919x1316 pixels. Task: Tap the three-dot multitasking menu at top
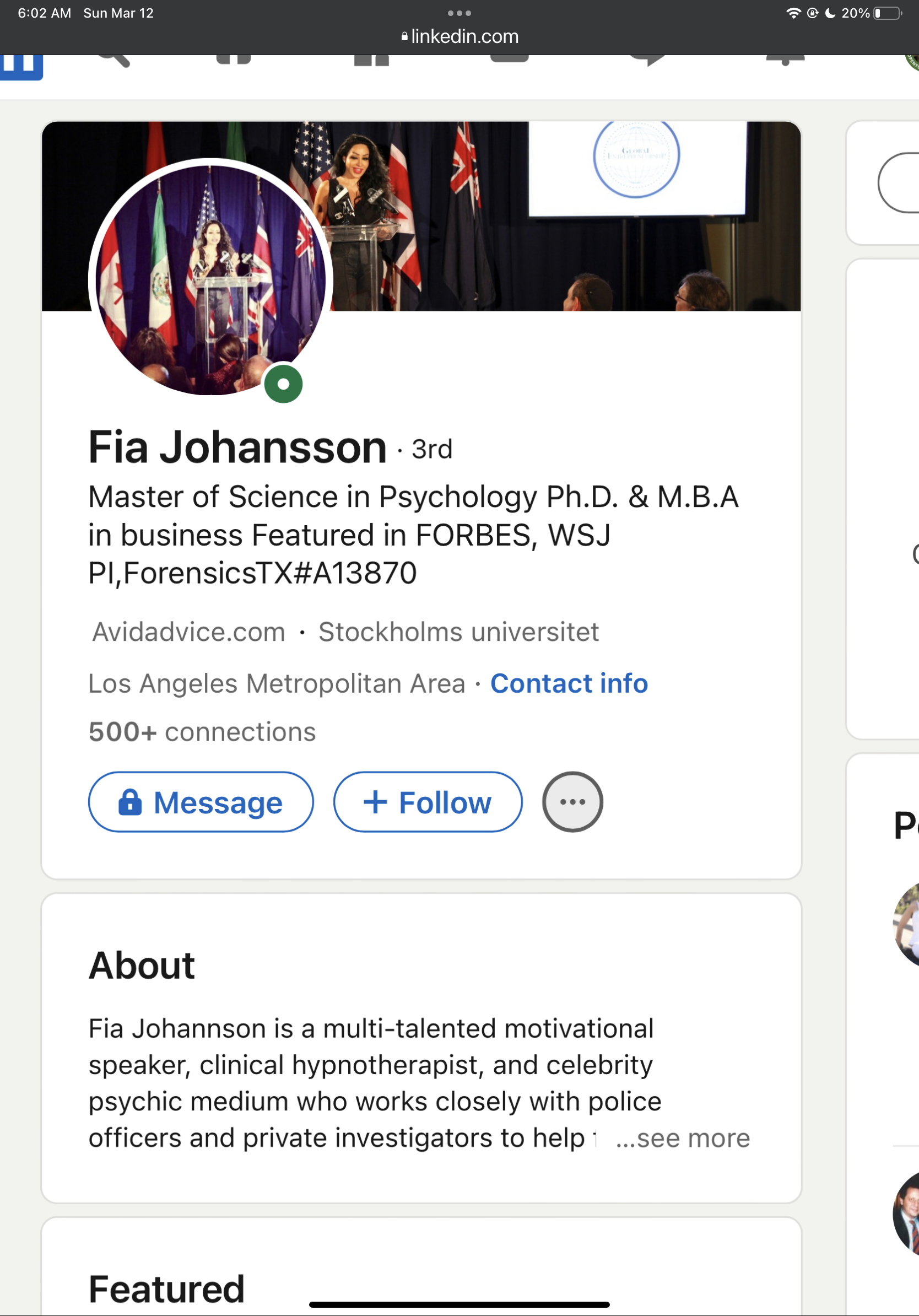click(459, 13)
